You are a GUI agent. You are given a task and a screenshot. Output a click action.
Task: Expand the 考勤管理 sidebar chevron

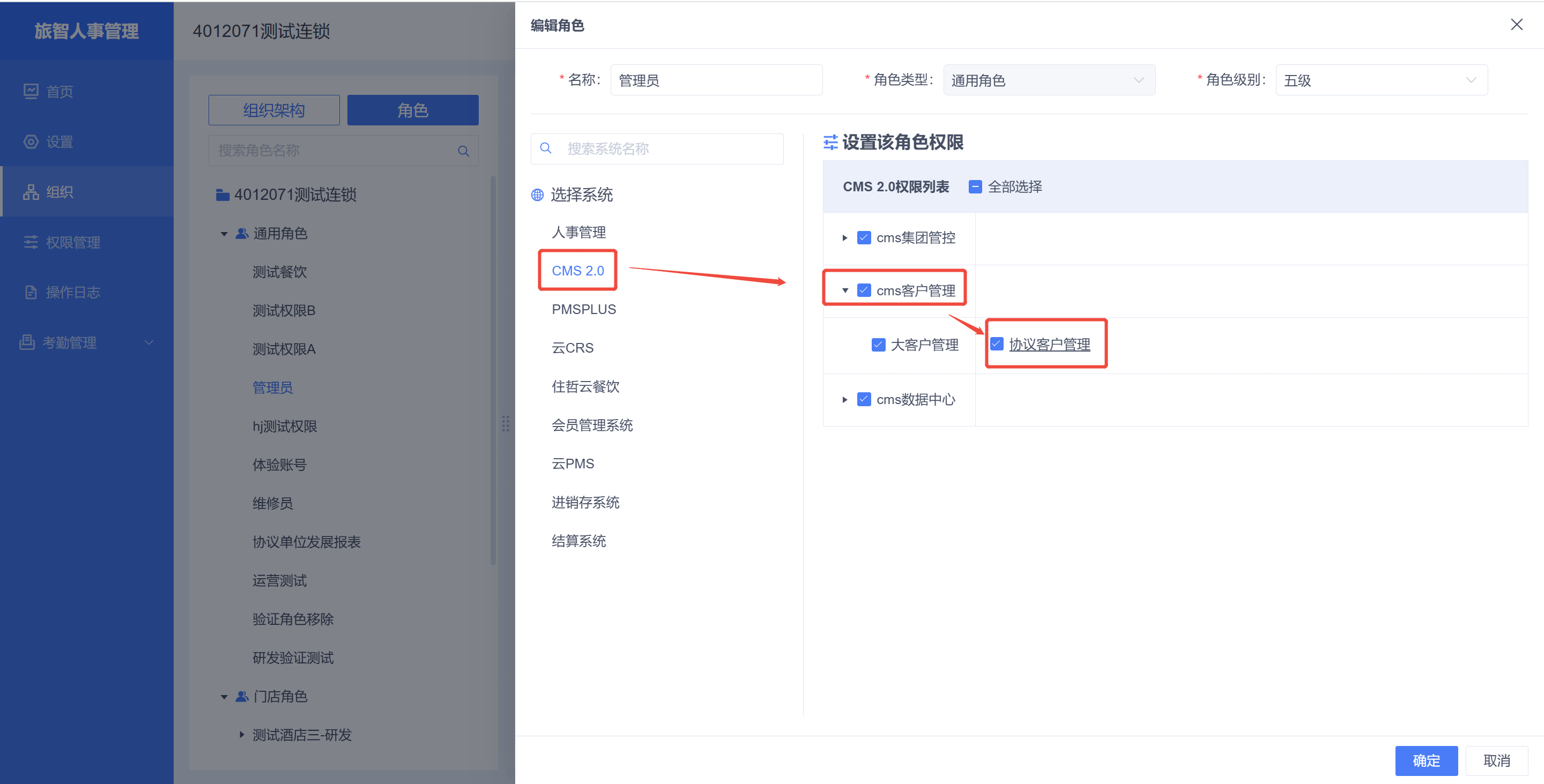[x=149, y=342]
